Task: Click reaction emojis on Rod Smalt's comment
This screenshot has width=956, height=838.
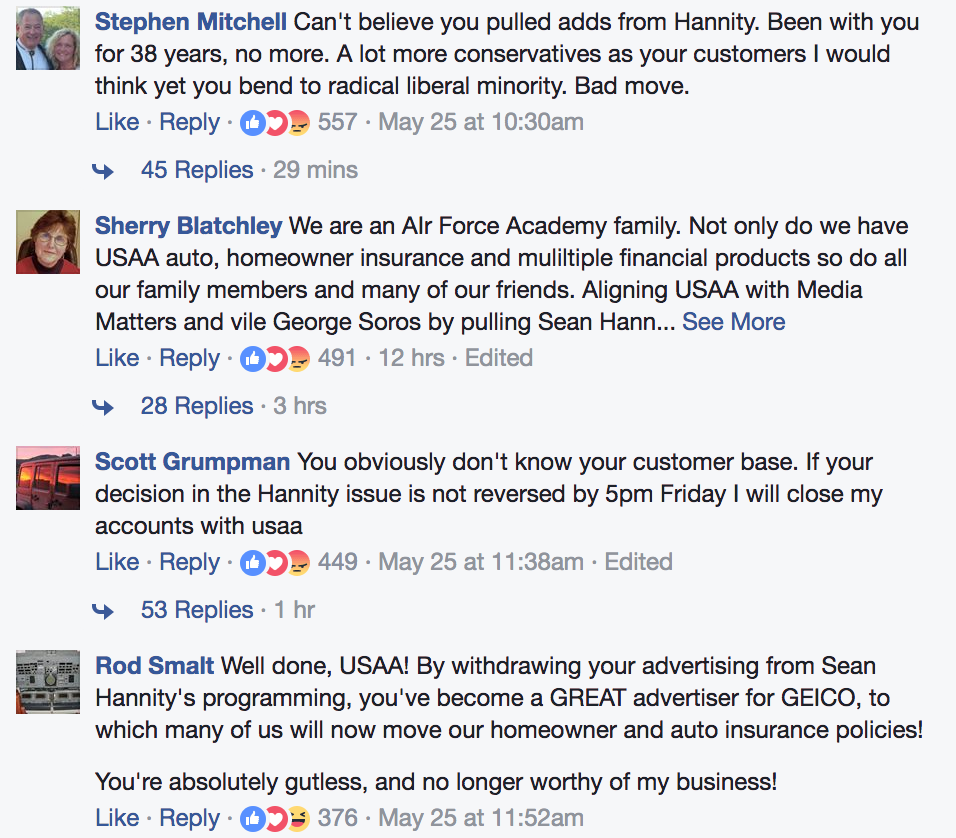Action: point(275,819)
